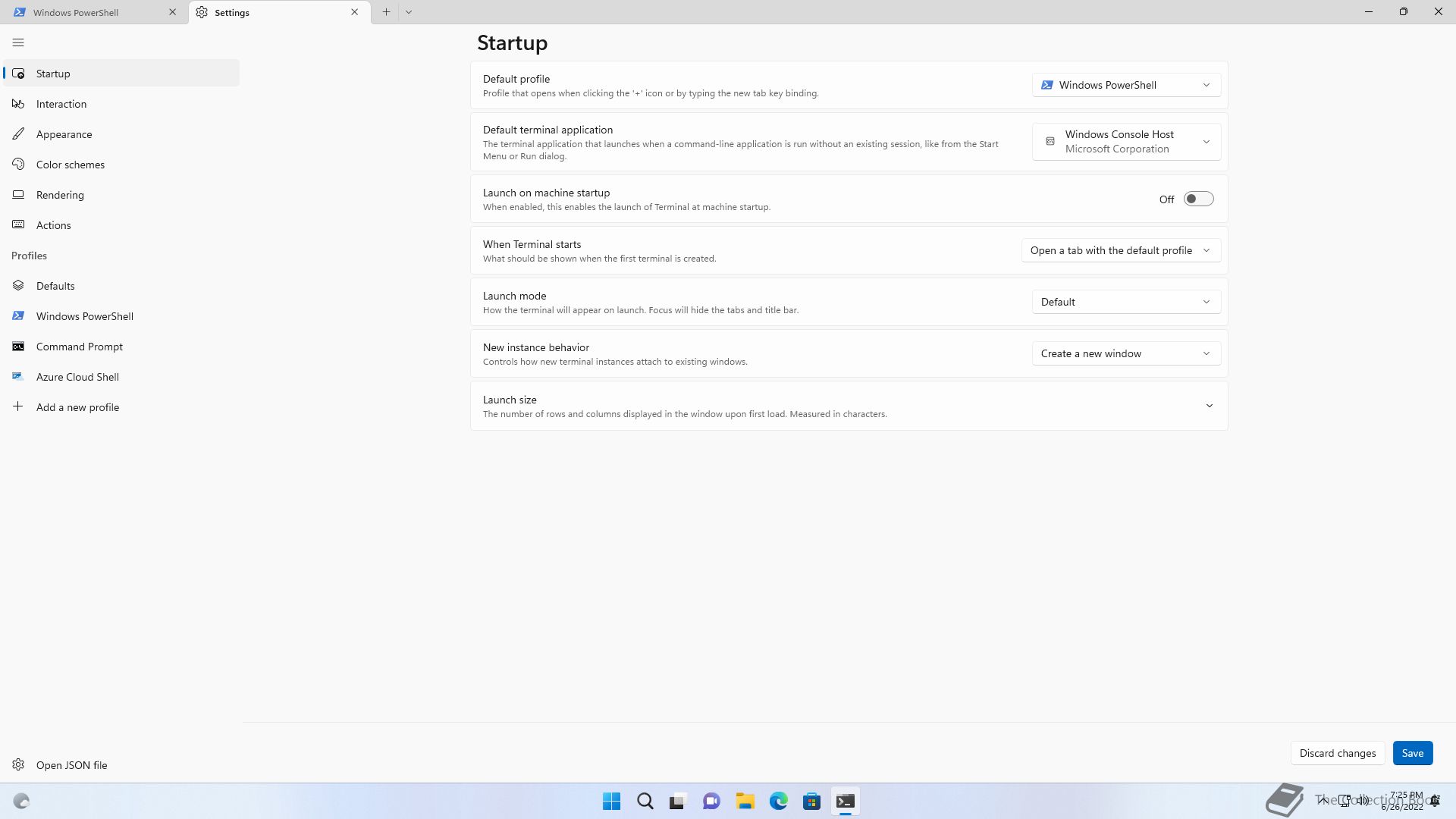Go to Rendering settings page
Viewport: 1456px width, 819px height.
click(x=121, y=195)
